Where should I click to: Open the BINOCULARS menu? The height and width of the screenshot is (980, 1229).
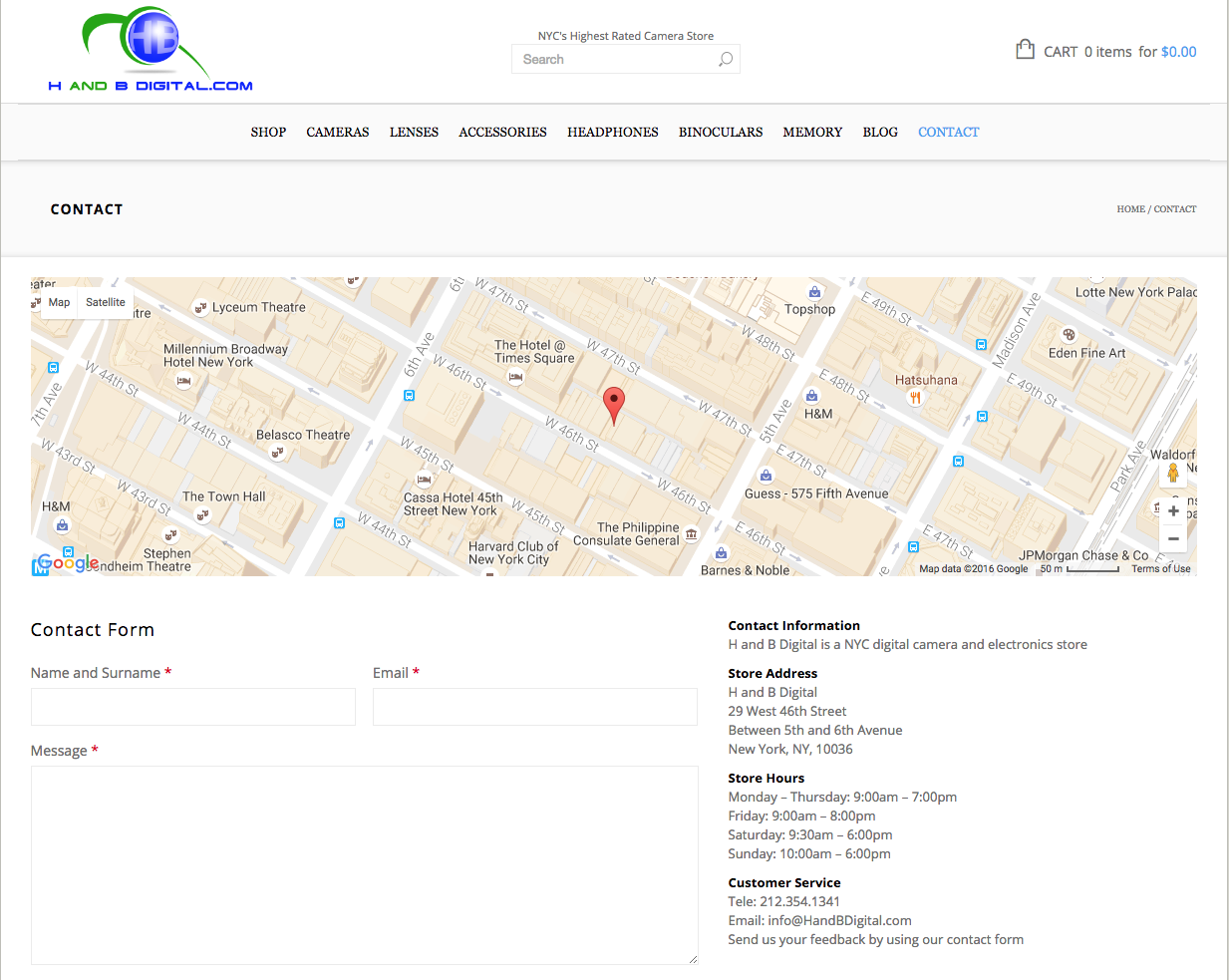coord(721,132)
